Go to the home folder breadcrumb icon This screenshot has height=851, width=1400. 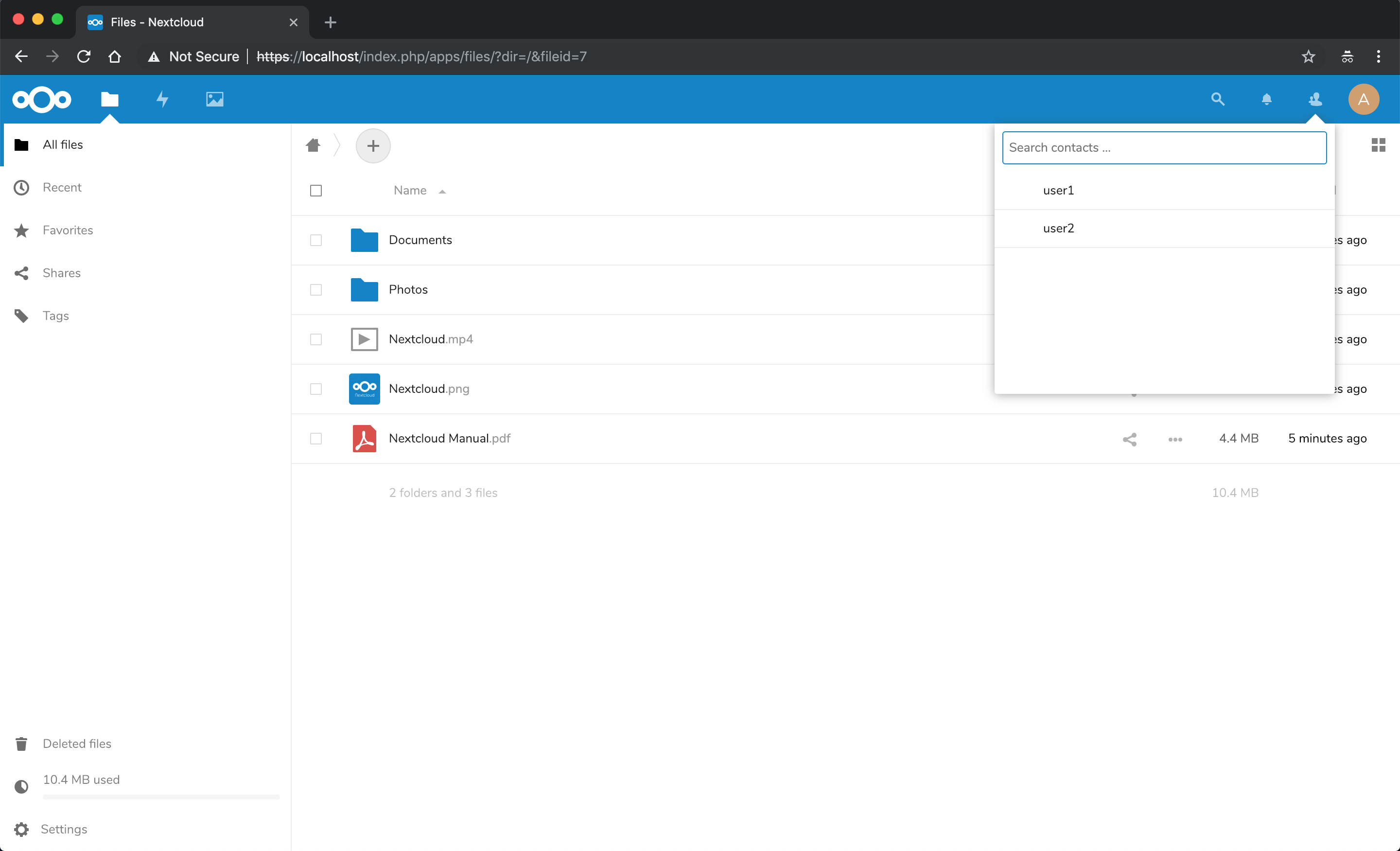tap(313, 145)
